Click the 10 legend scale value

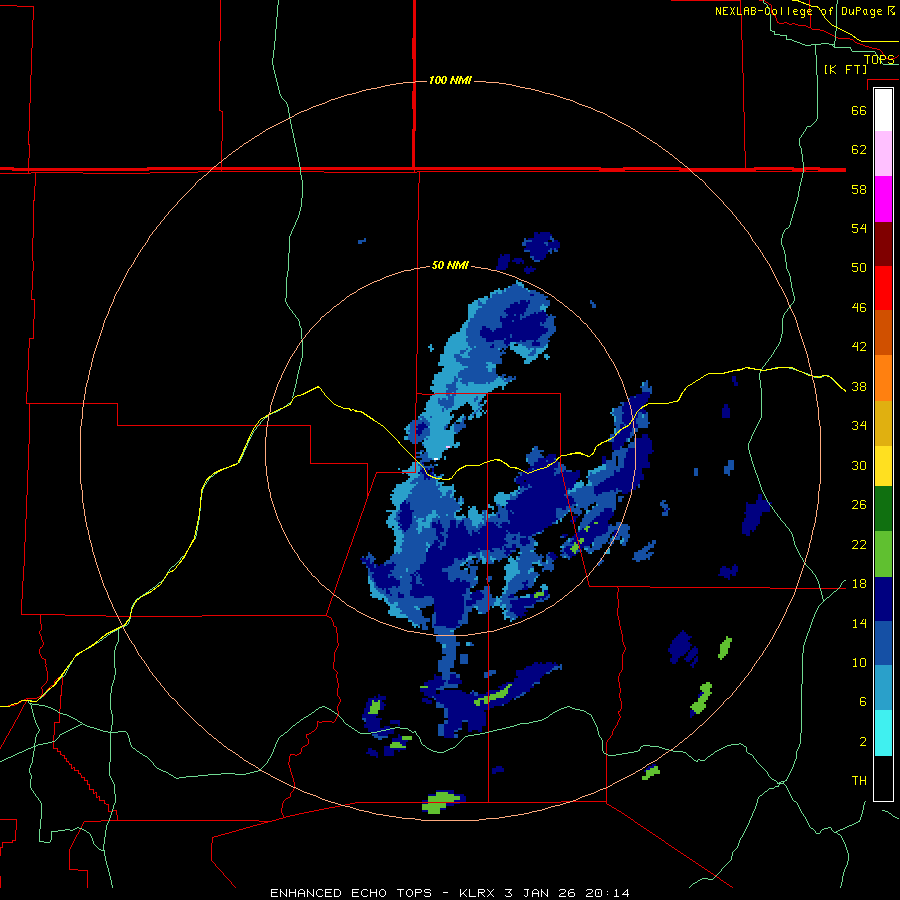tap(859, 663)
